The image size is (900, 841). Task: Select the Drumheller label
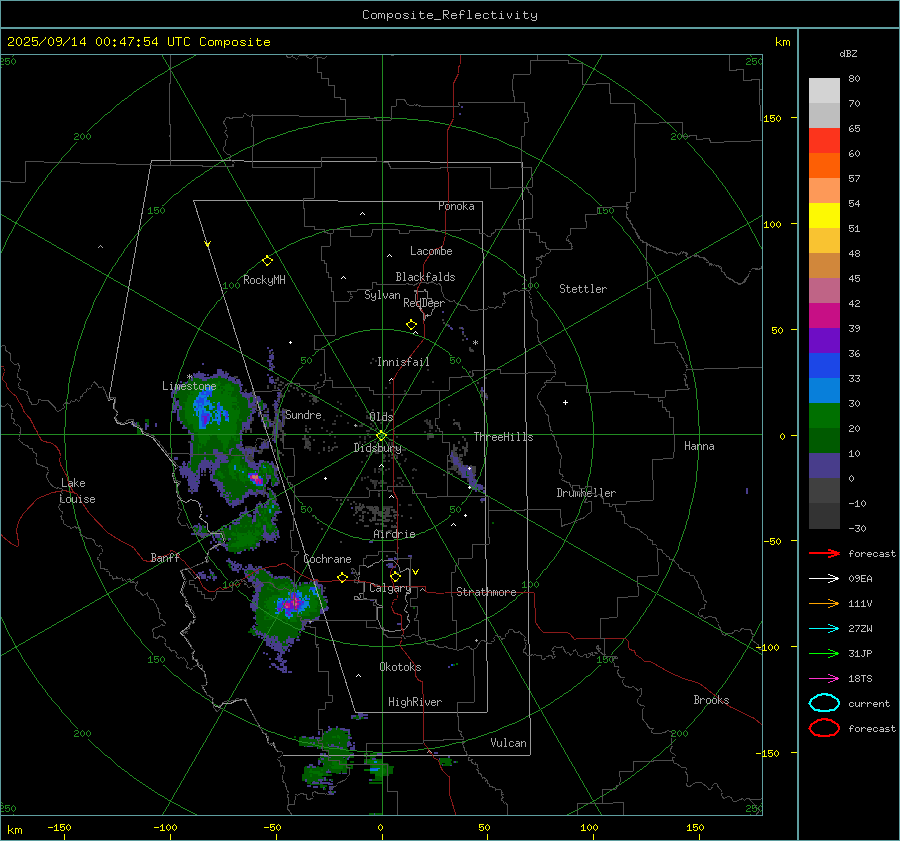(586, 493)
